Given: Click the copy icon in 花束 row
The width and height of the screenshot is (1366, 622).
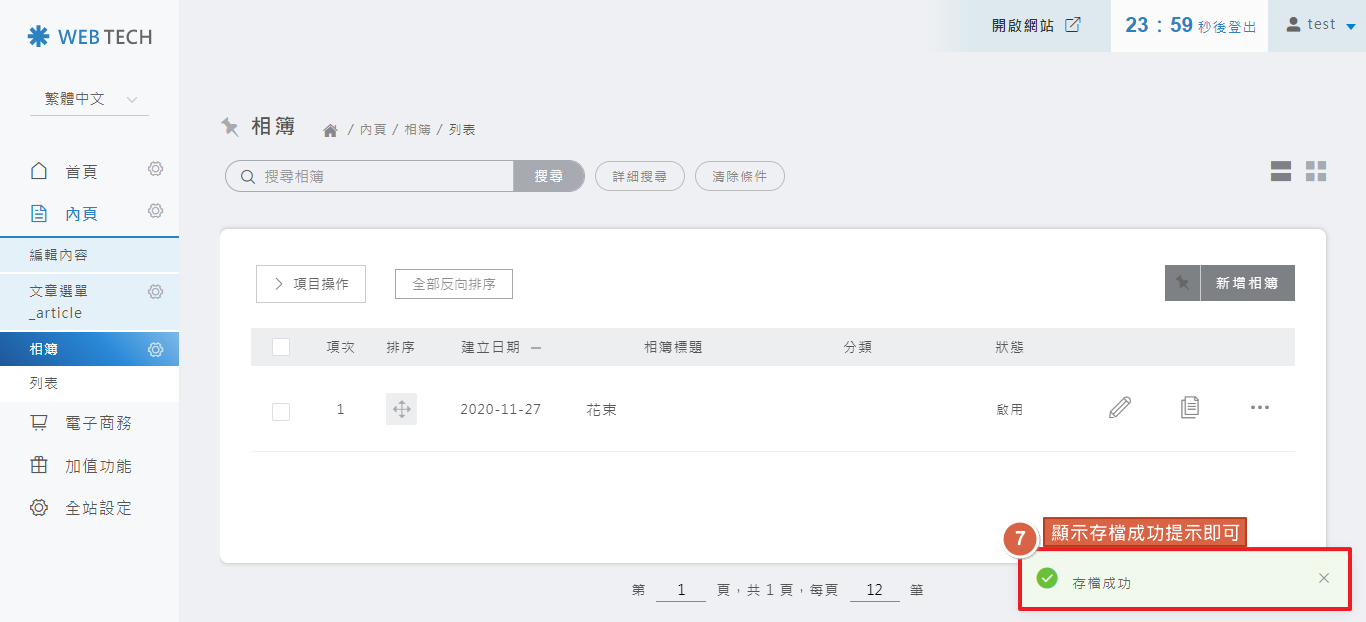Looking at the screenshot, I should 1189,408.
